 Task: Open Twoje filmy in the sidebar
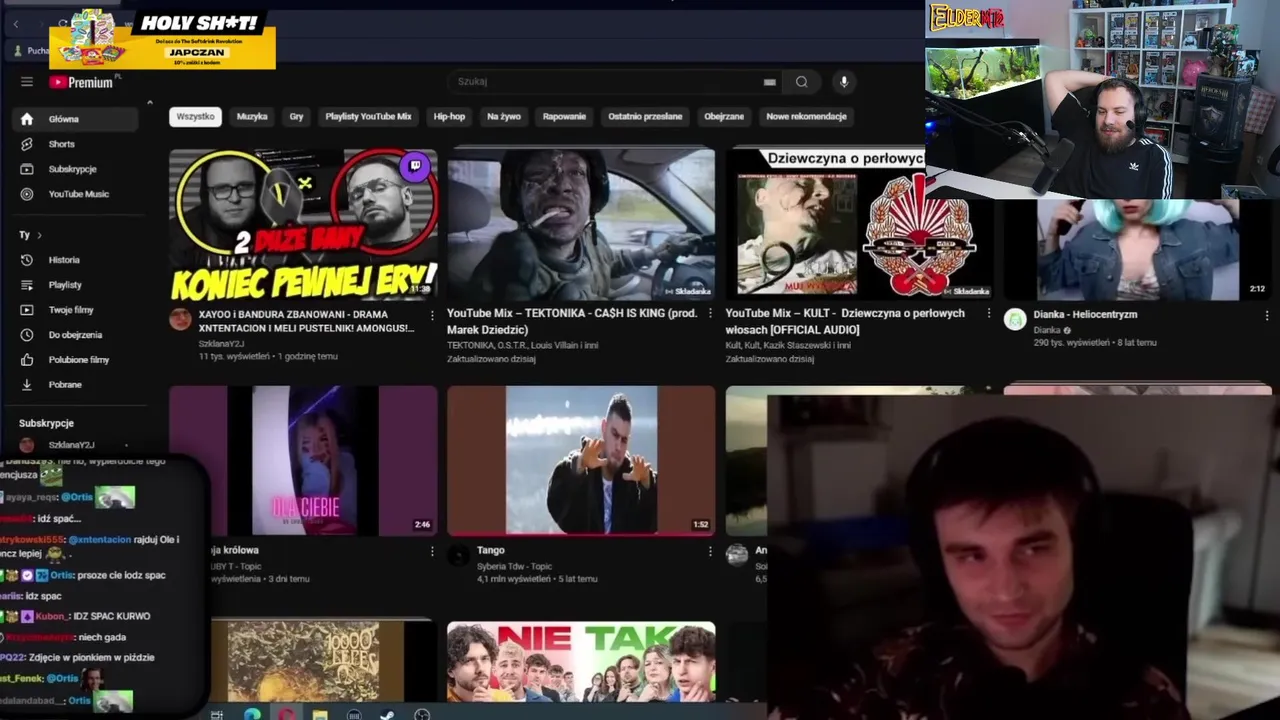pyautogui.click(x=76, y=310)
